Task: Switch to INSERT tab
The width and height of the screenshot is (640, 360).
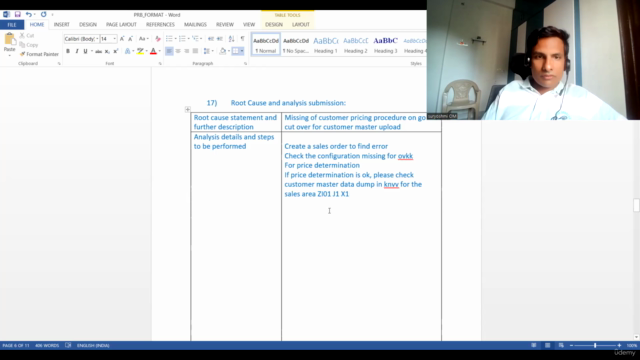Action: pos(62,25)
